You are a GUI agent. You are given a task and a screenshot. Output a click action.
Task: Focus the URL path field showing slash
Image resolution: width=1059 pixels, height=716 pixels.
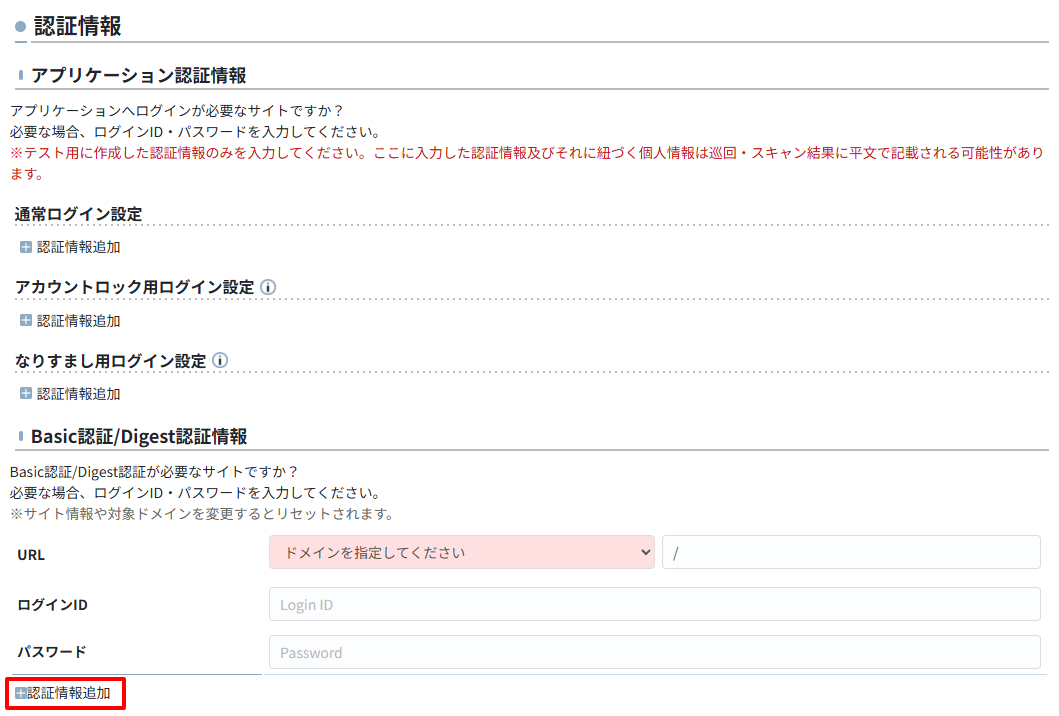851,553
